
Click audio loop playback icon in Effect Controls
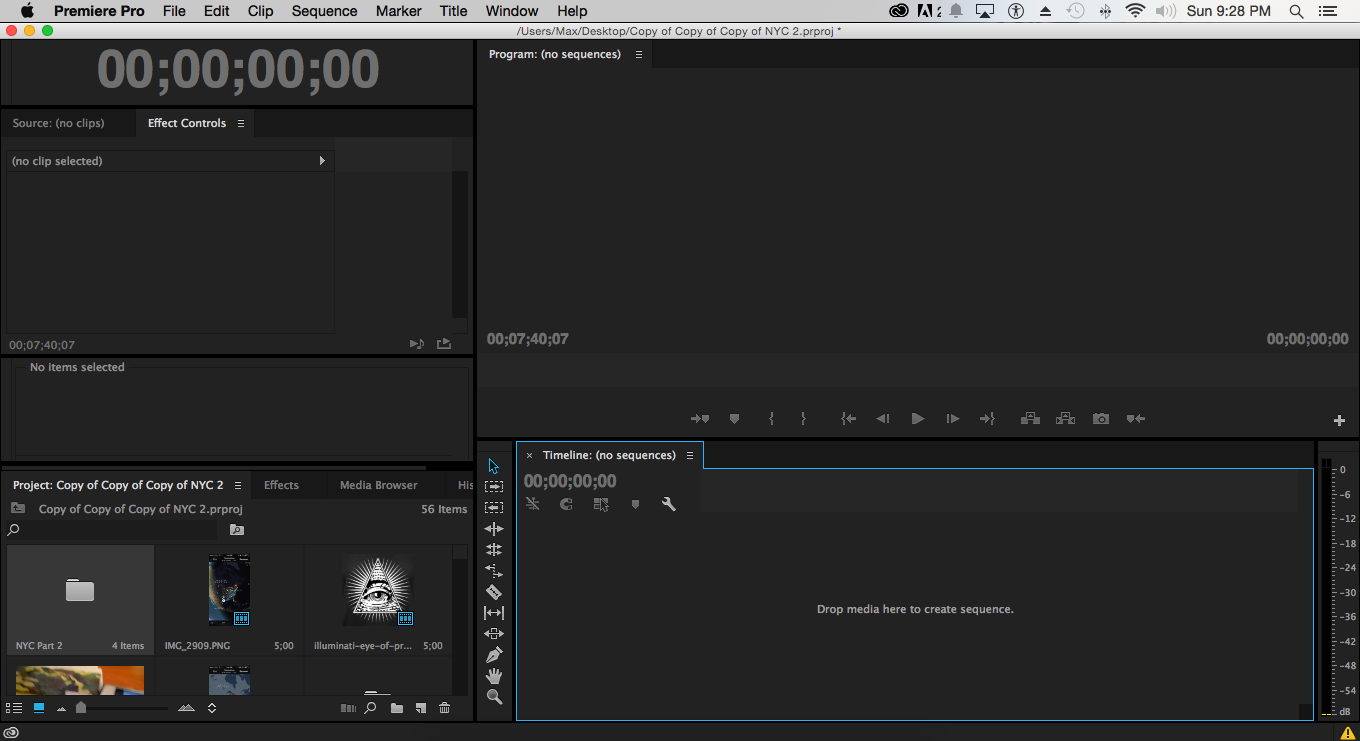[x=417, y=344]
